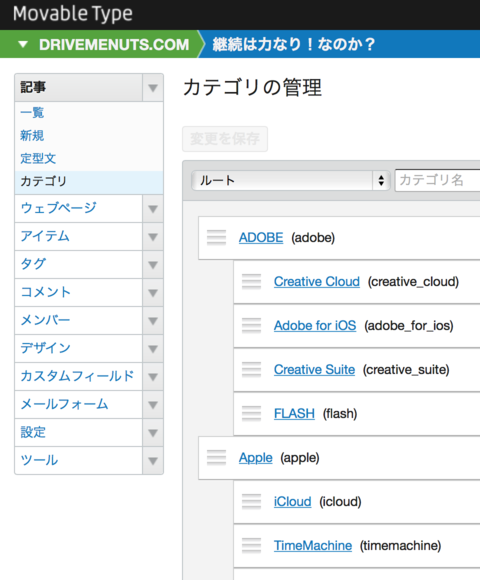Image resolution: width=480 pixels, height=580 pixels.
Task: Expand the アイテム menu arrow
Action: pos(153,237)
